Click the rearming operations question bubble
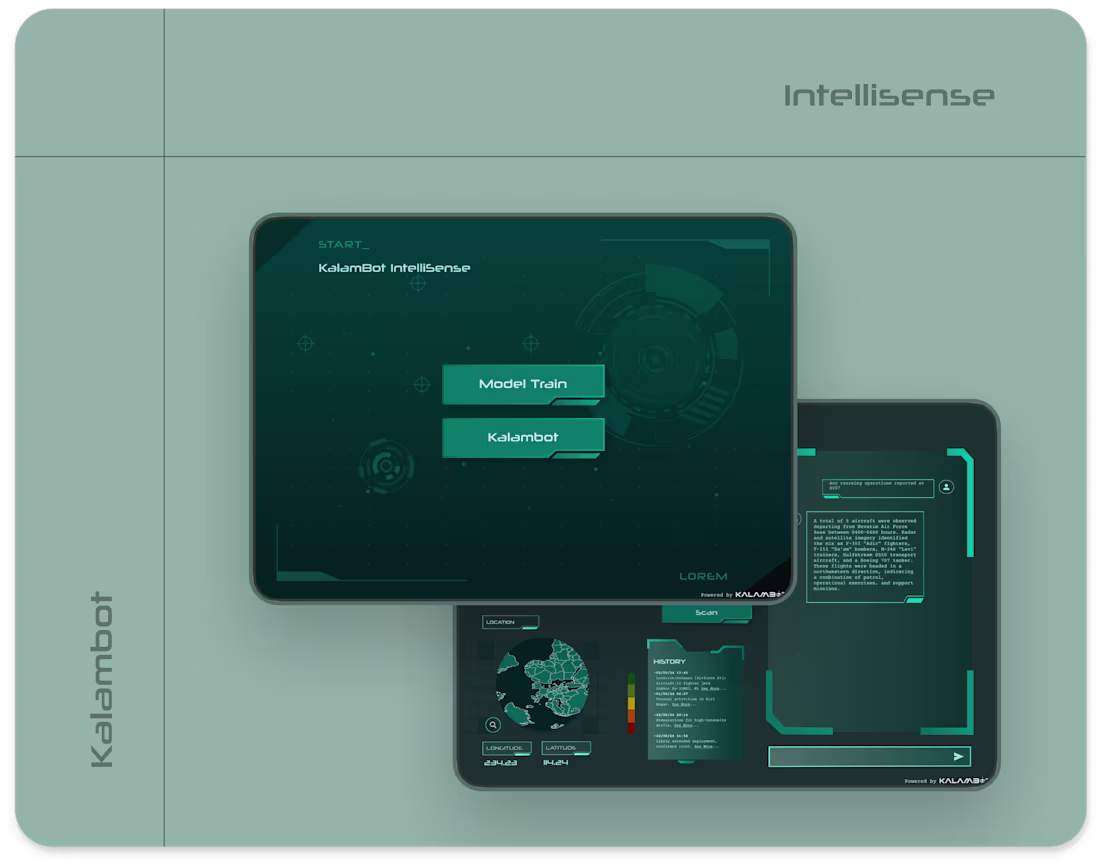 click(x=877, y=487)
